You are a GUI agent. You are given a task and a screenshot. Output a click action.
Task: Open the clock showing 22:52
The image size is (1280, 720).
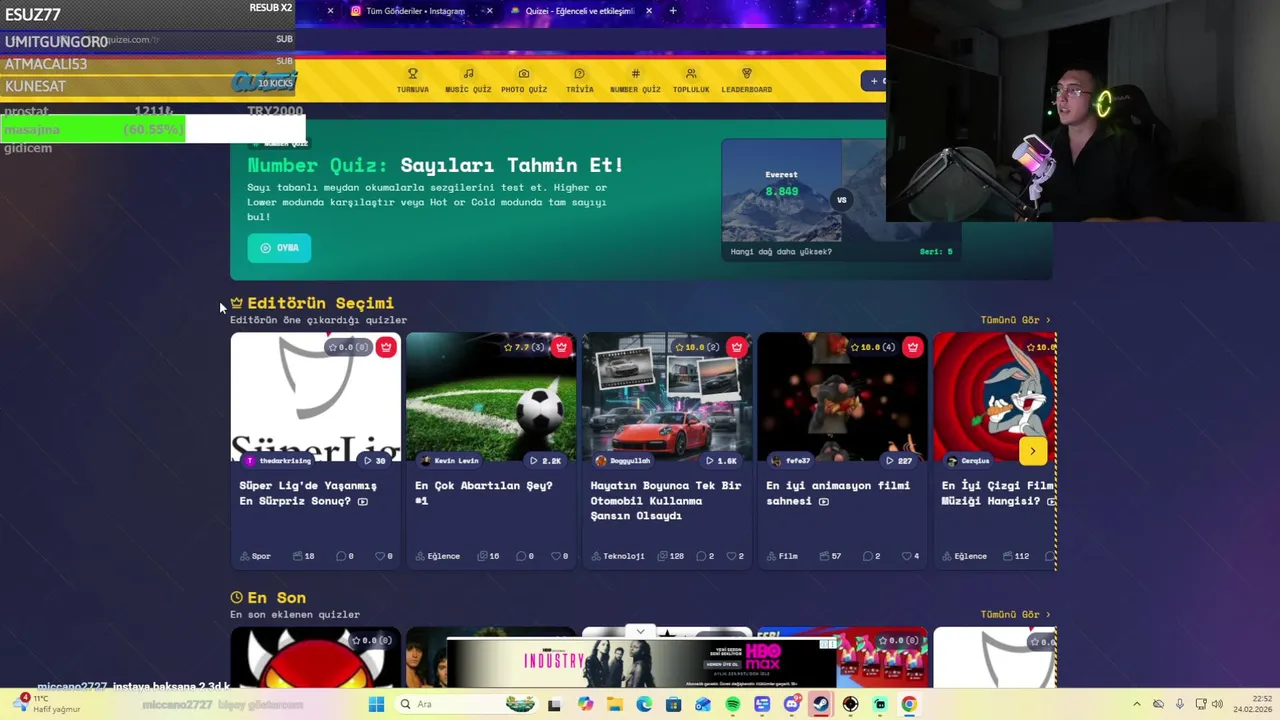click(1252, 704)
